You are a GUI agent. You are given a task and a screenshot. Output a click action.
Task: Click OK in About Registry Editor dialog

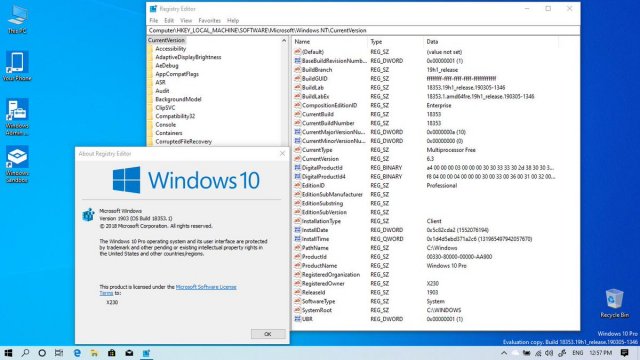click(x=268, y=334)
